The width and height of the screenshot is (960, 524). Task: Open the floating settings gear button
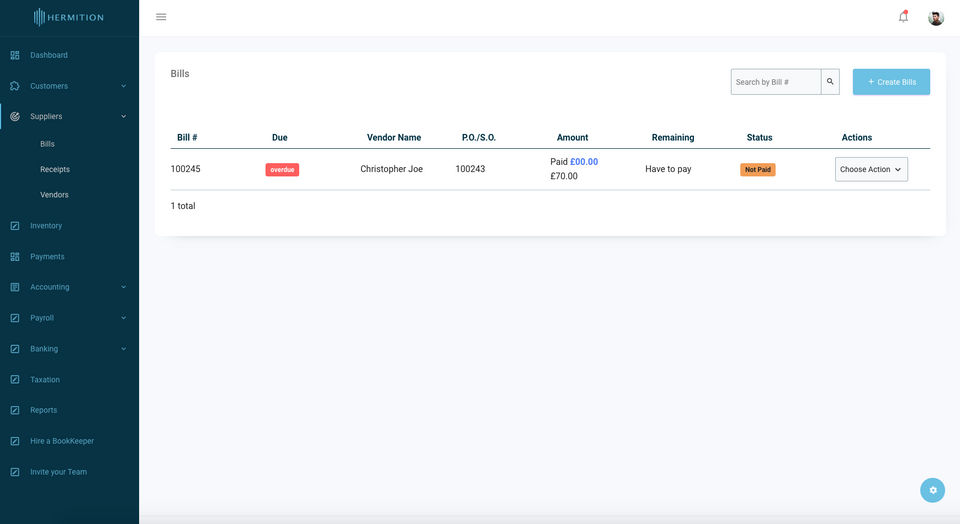[x=932, y=490]
